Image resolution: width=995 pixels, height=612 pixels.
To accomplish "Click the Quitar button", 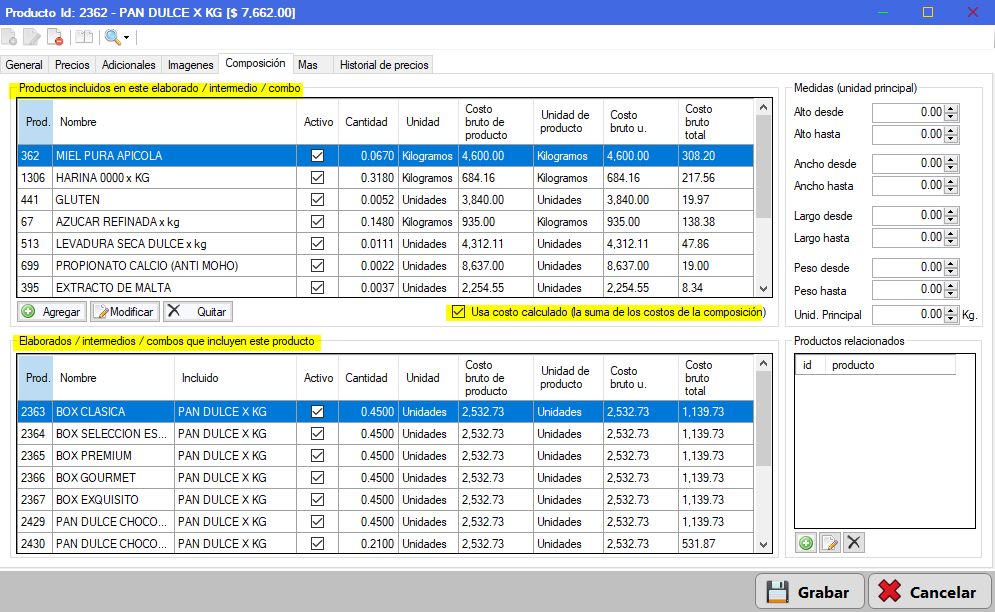I will [198, 312].
